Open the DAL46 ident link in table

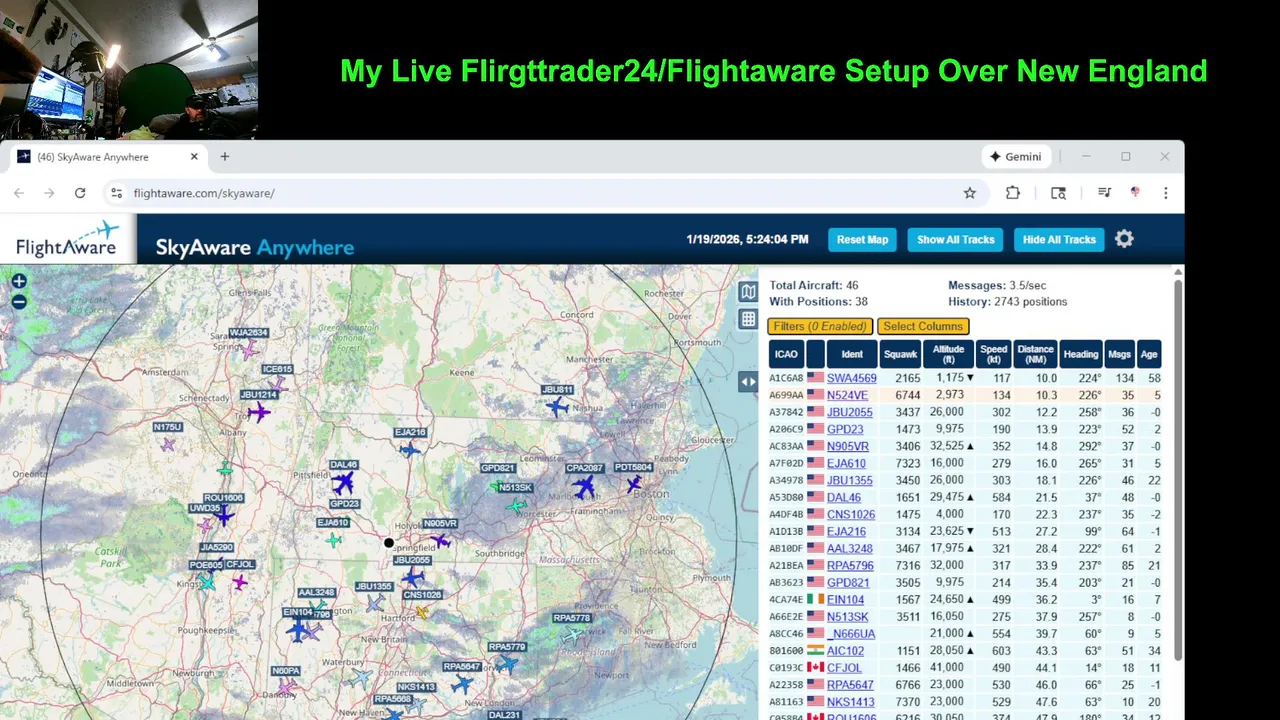843,497
